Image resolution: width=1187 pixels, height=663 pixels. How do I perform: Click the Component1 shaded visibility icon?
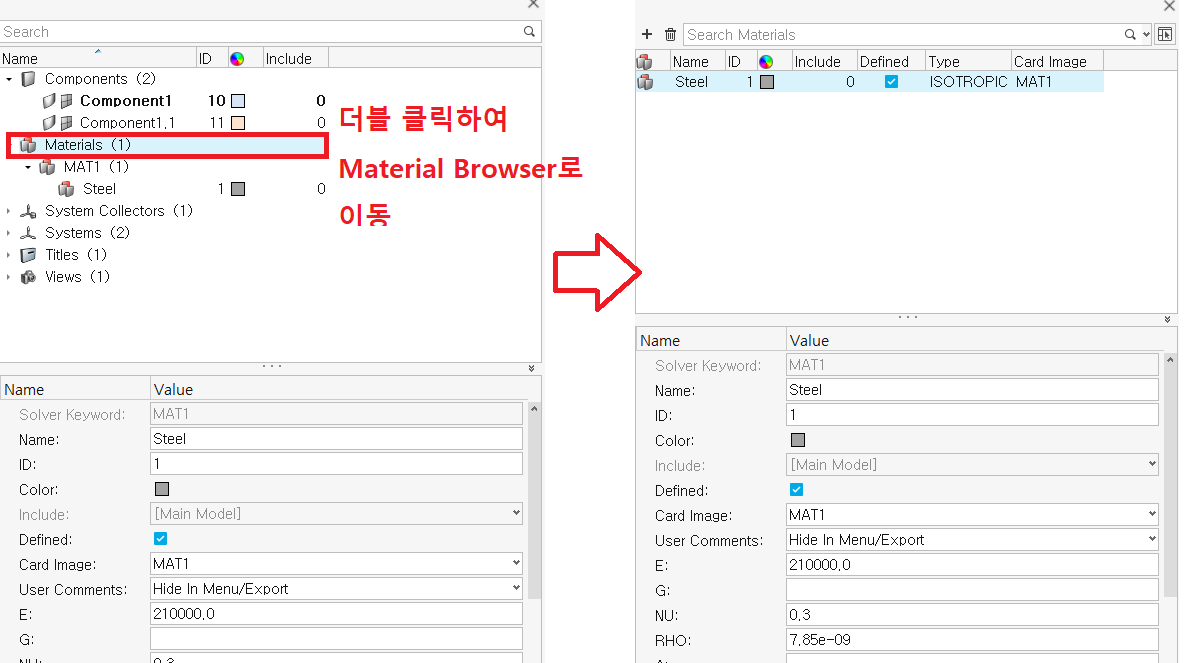point(49,101)
